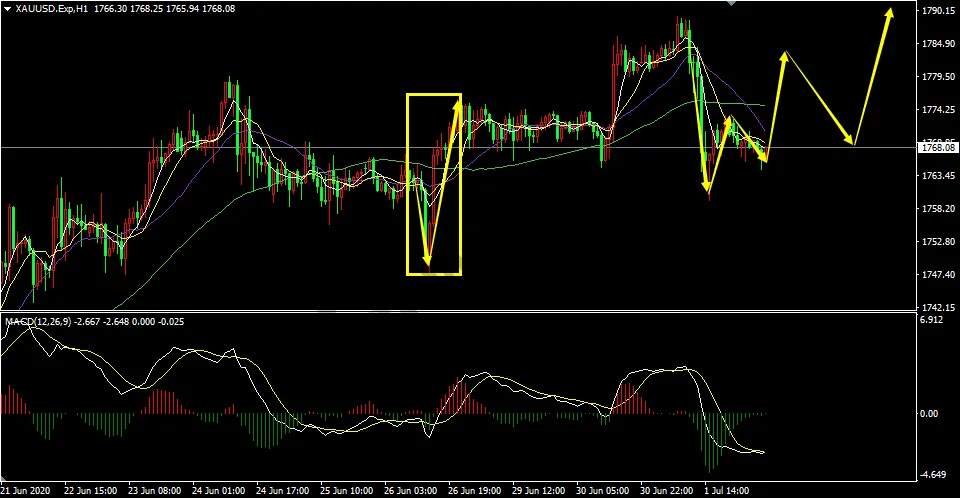Click the 30 Jun 22:00 time label
The width and height of the screenshot is (960, 498).
tap(666, 491)
